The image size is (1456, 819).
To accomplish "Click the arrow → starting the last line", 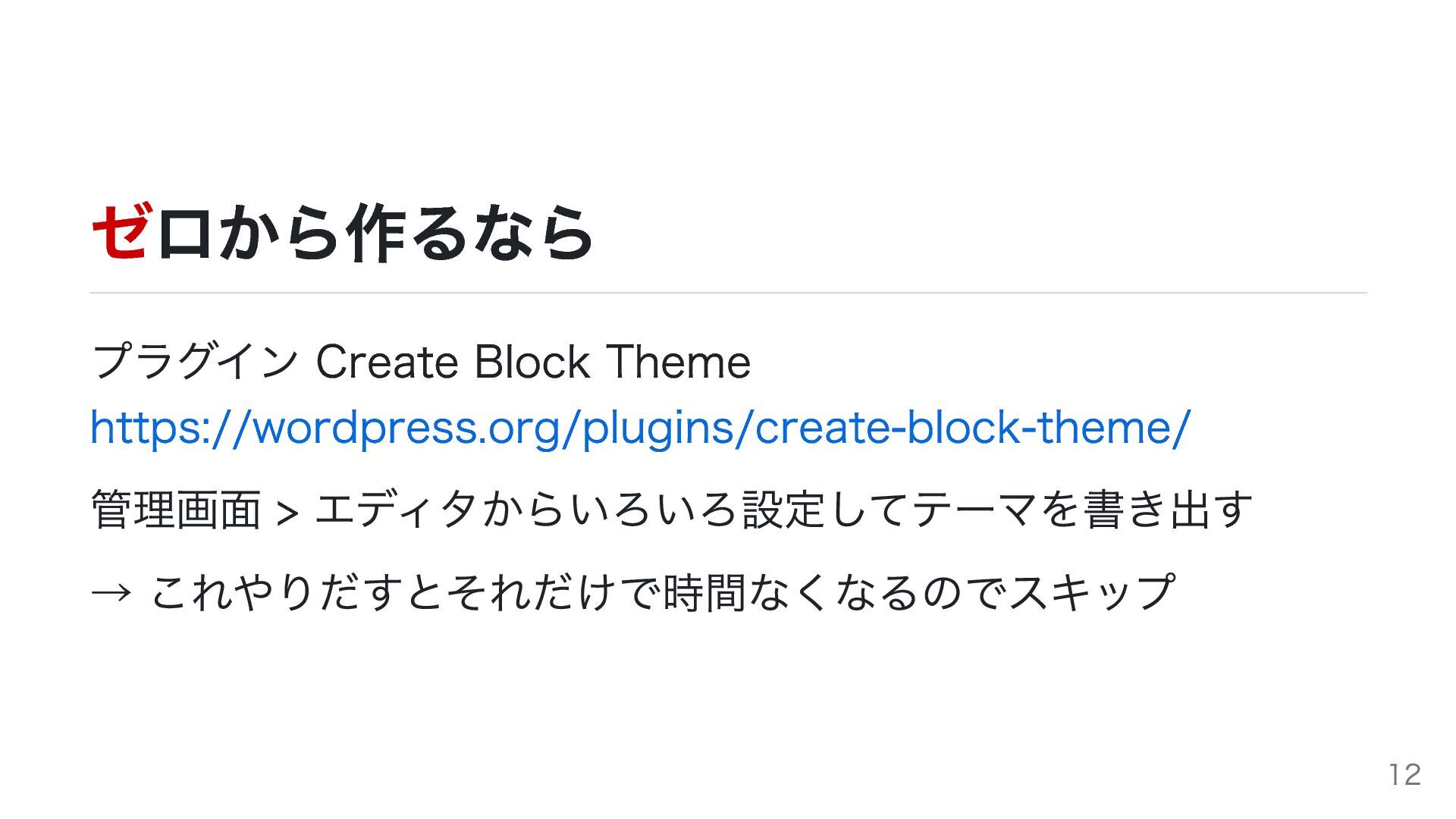I will pyautogui.click(x=111, y=592).
